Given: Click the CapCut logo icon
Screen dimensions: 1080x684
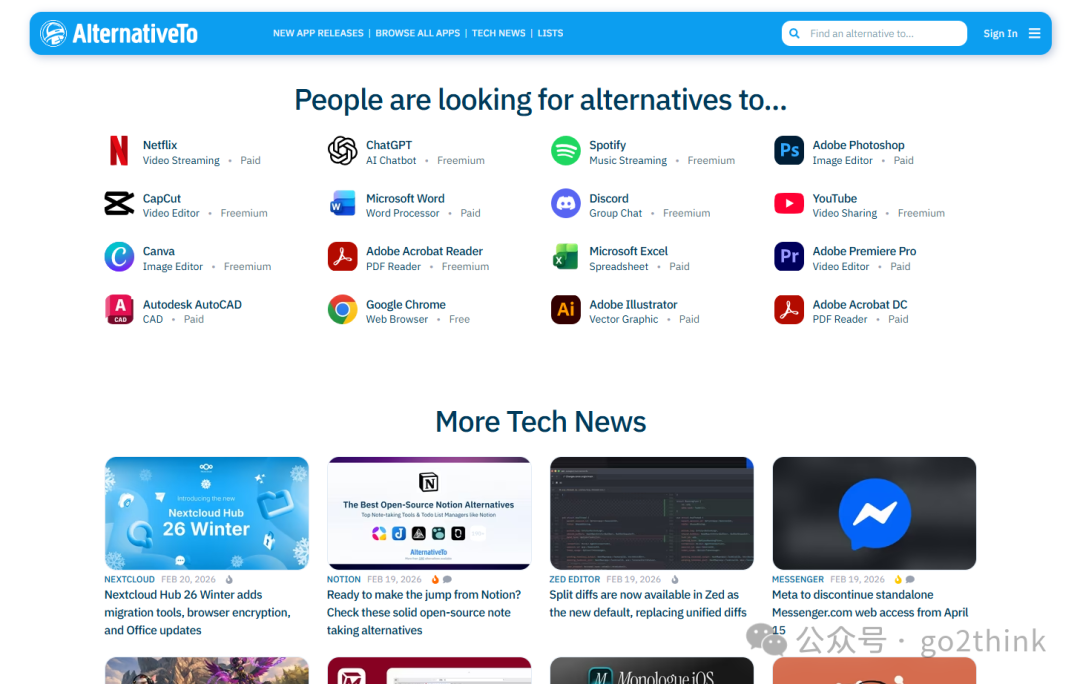Looking at the screenshot, I should pos(119,204).
